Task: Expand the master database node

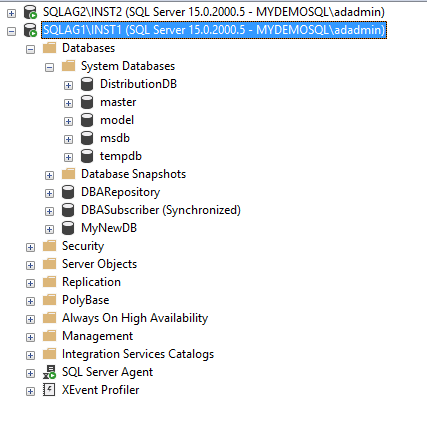Action: pyautogui.click(x=68, y=103)
